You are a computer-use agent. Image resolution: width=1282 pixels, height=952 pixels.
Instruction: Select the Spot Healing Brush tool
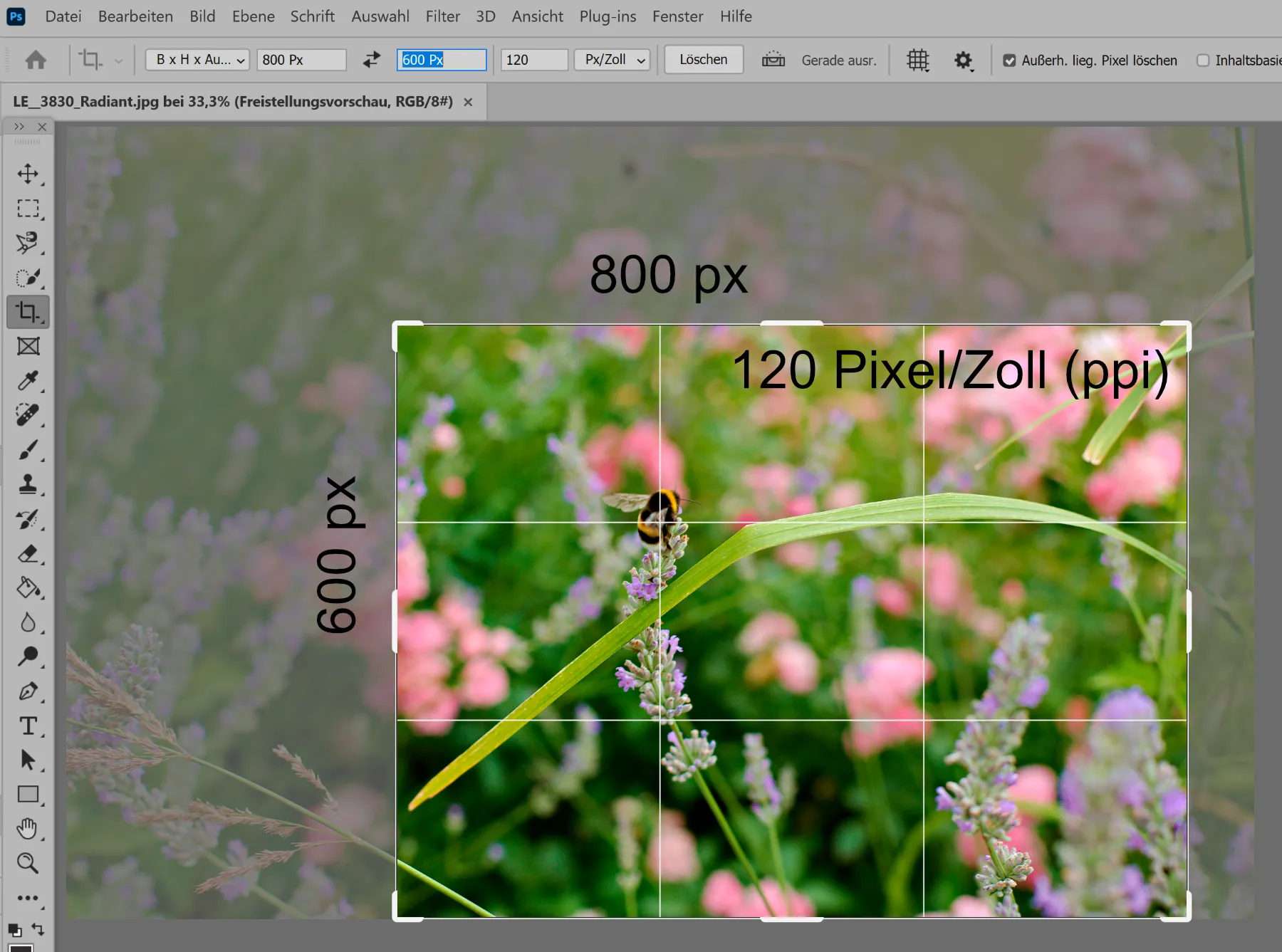pyautogui.click(x=28, y=415)
